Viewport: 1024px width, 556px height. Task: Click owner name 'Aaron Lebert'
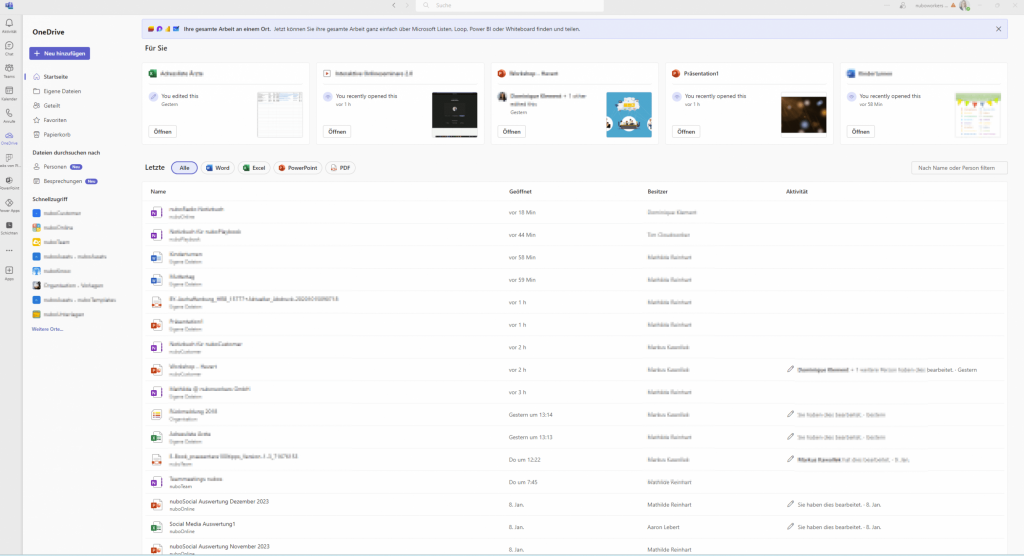coord(663,527)
